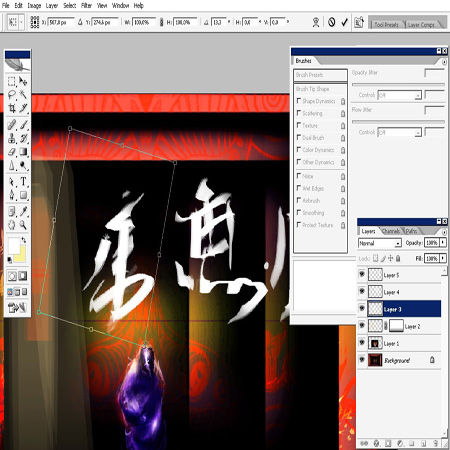Viewport: 450px width, 450px height.
Task: Click Jump to ImageReady button
Action: coord(17,307)
